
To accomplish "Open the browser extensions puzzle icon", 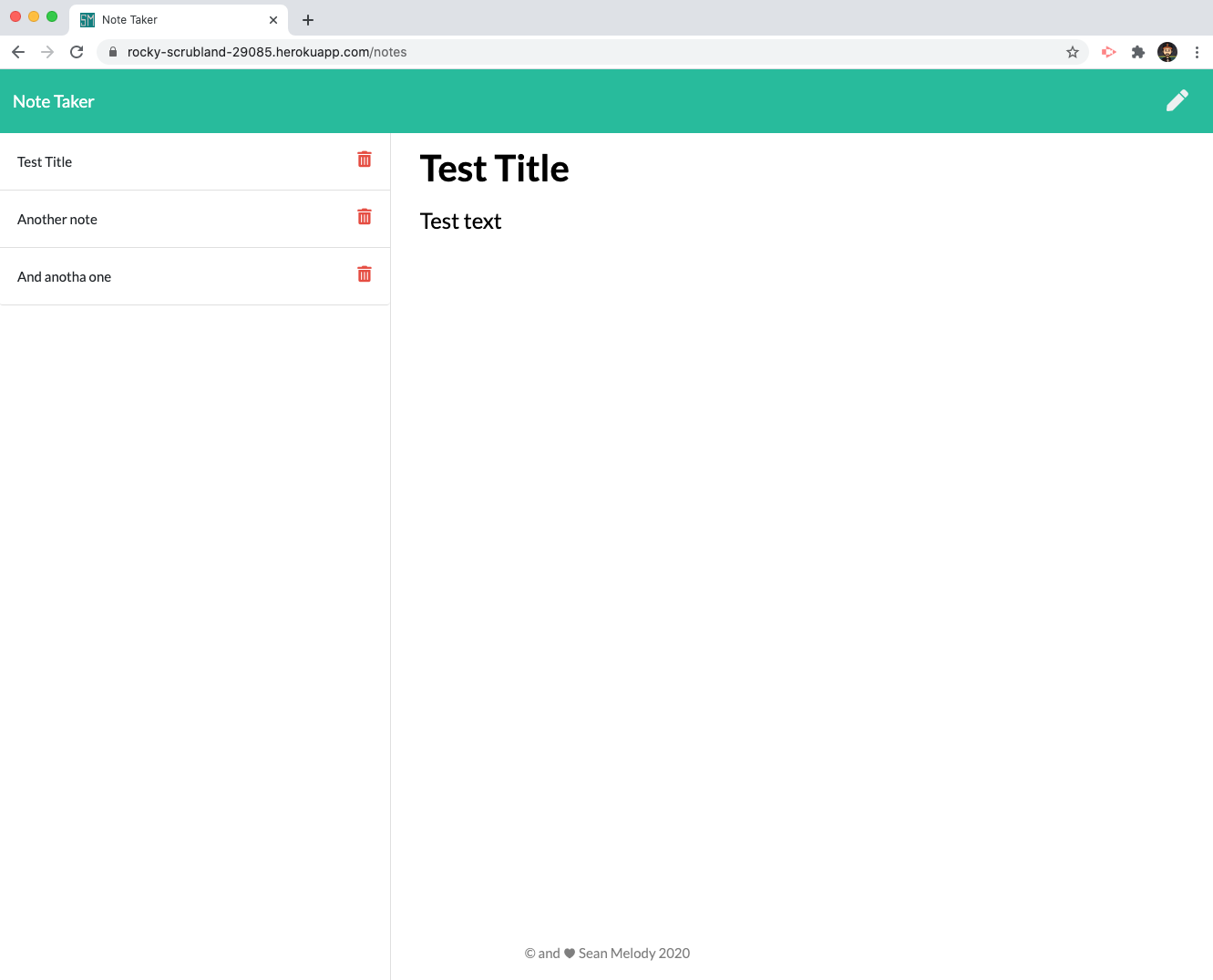I will [1137, 52].
